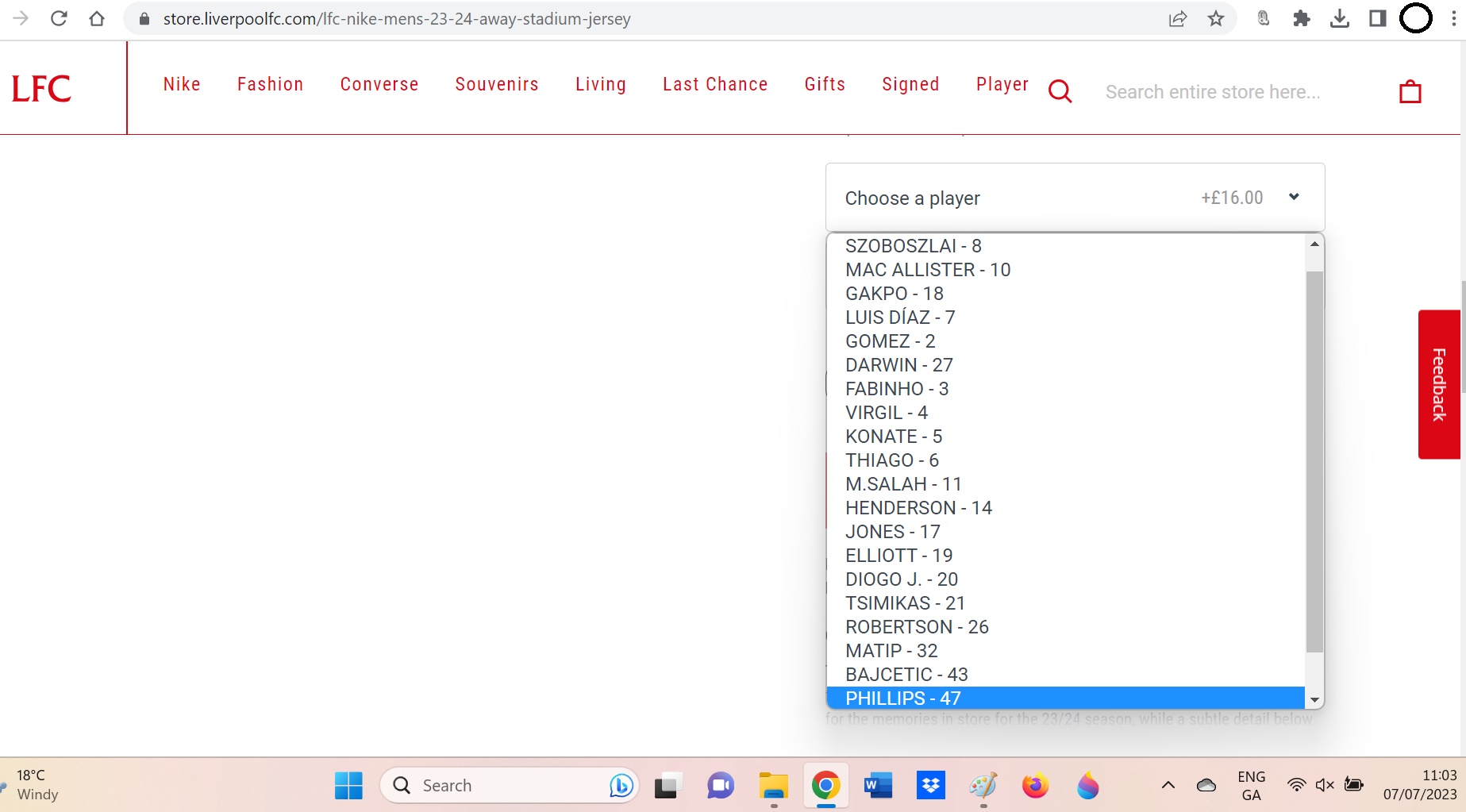
Task: Choose HENDERSON - 14 option
Action: coord(1066,508)
